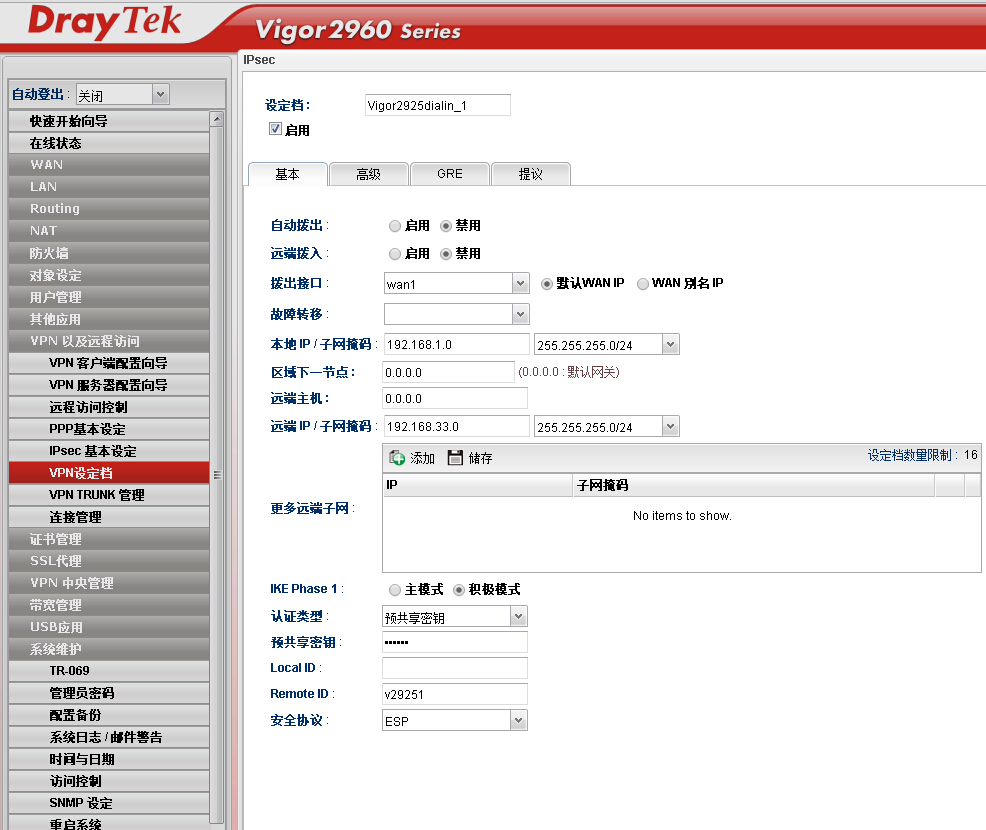The width and height of the screenshot is (986, 830).
Task: Open the Routing sidebar menu
Action: click(109, 209)
